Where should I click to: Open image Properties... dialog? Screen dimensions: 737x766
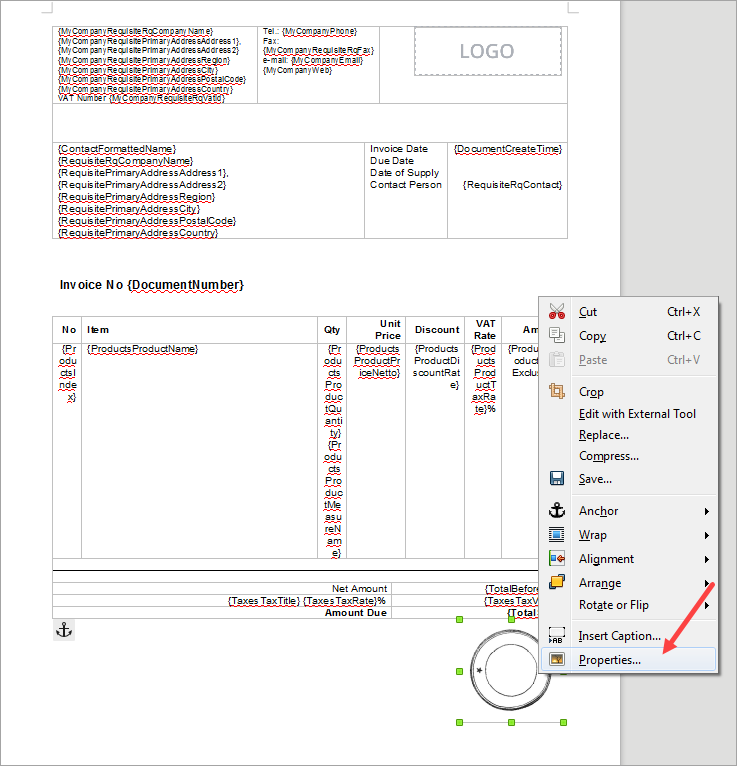629,660
